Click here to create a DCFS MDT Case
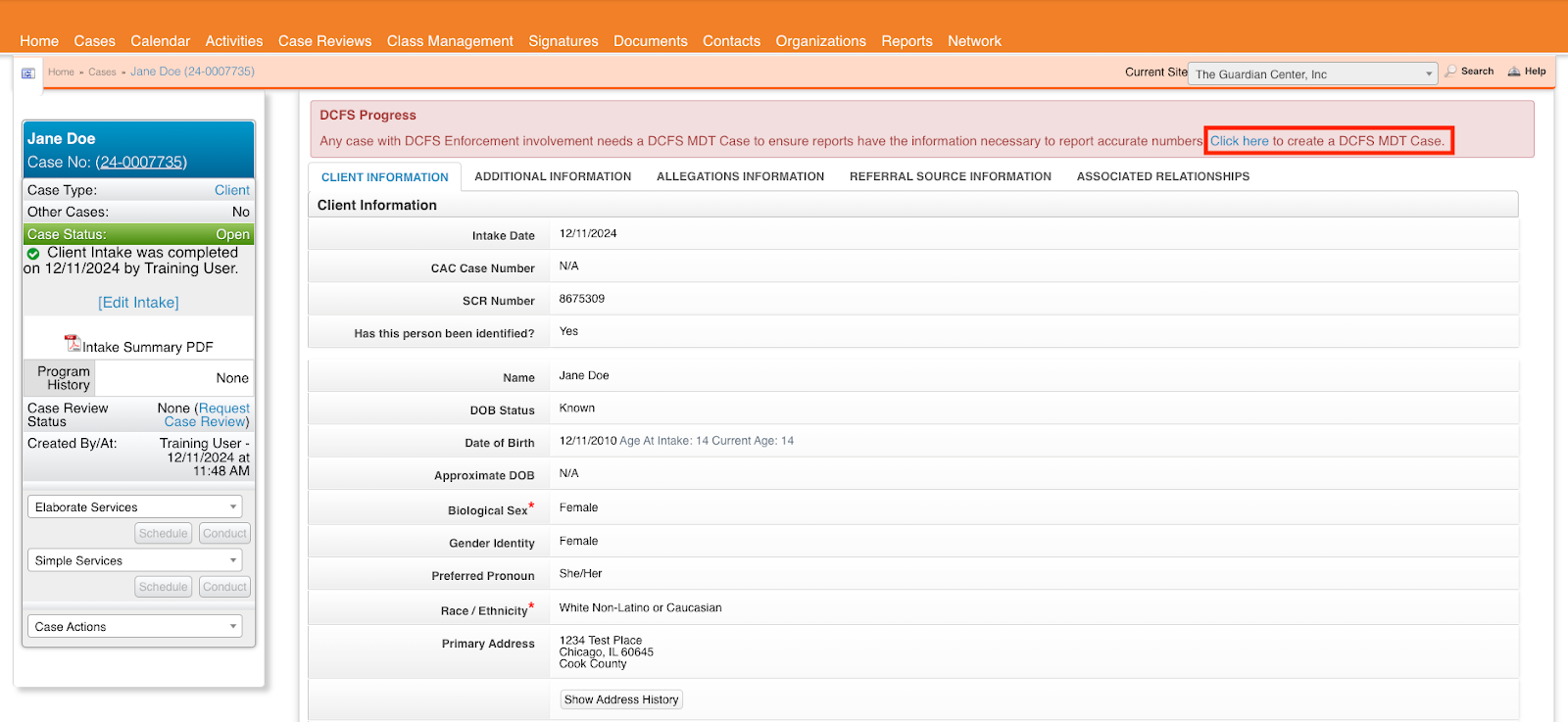 point(1239,141)
